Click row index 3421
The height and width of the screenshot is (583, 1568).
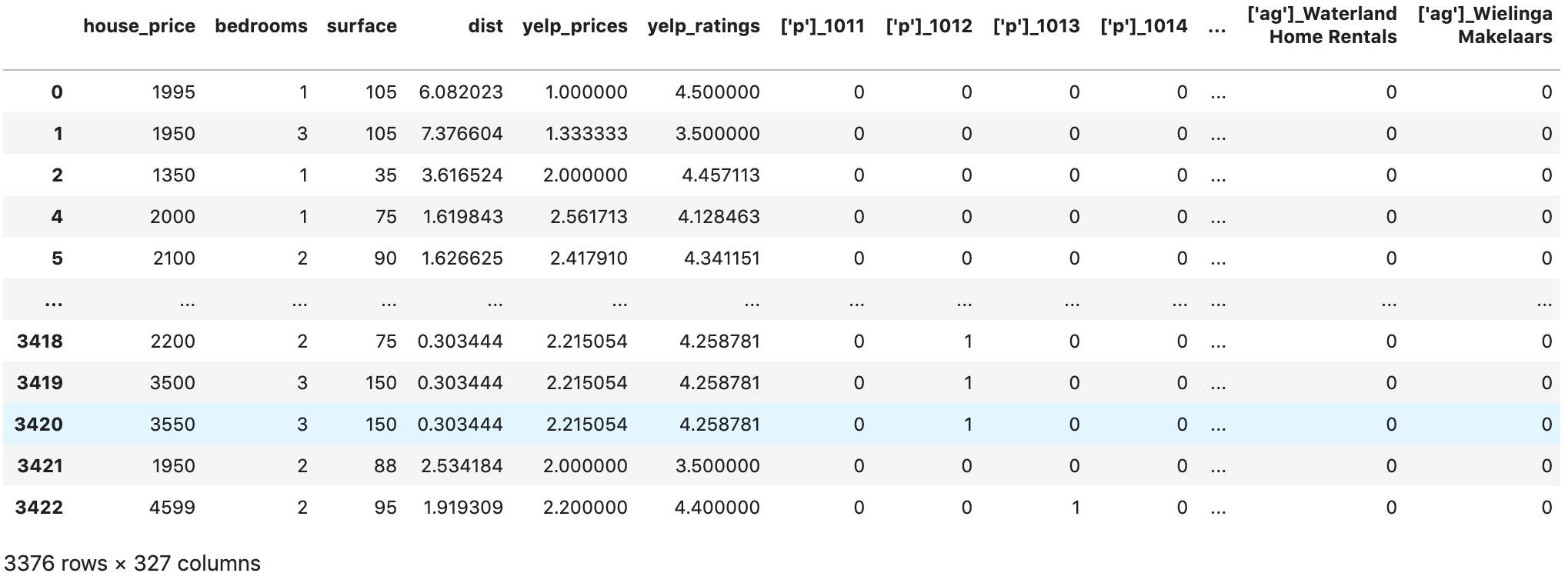tap(40, 466)
